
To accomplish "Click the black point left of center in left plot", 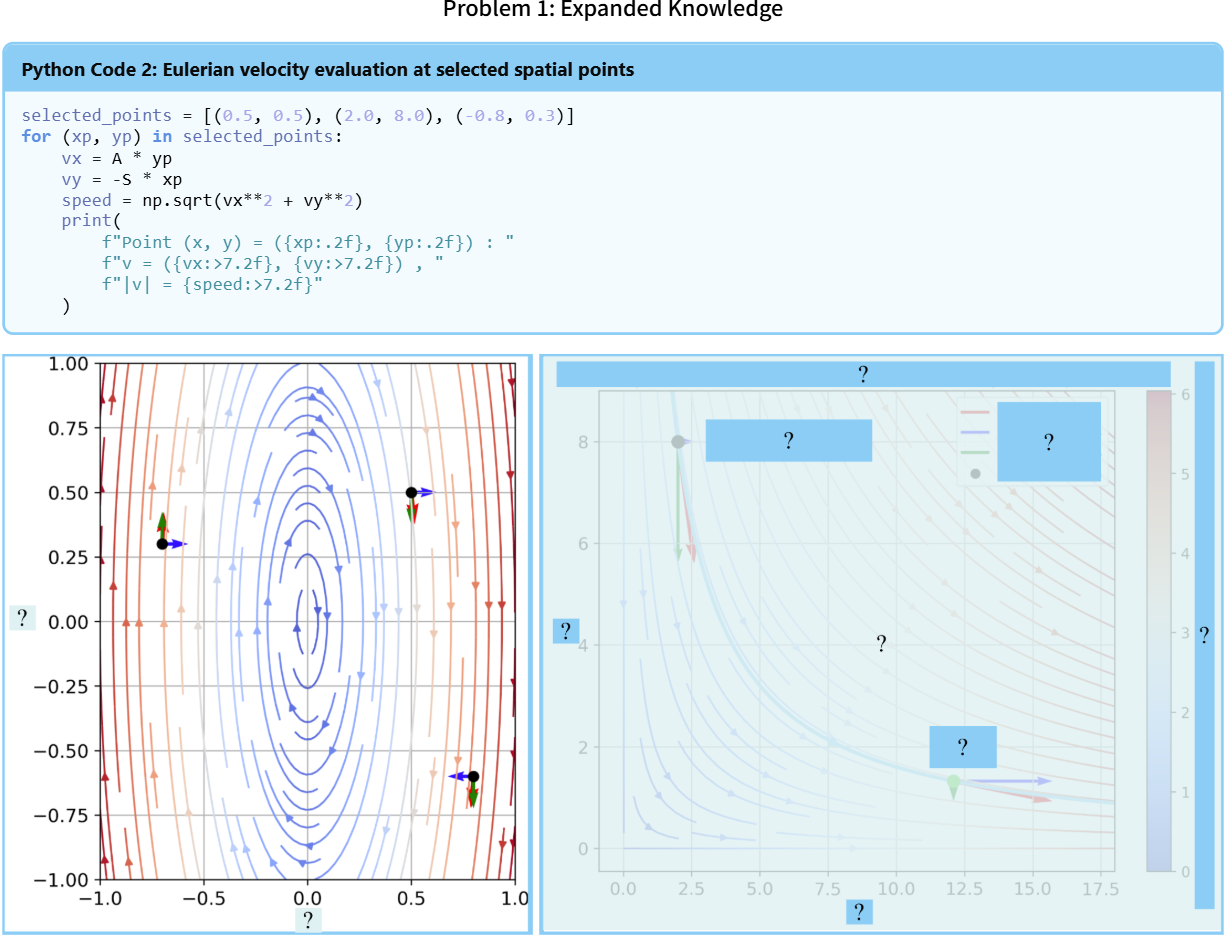I will point(162,544).
